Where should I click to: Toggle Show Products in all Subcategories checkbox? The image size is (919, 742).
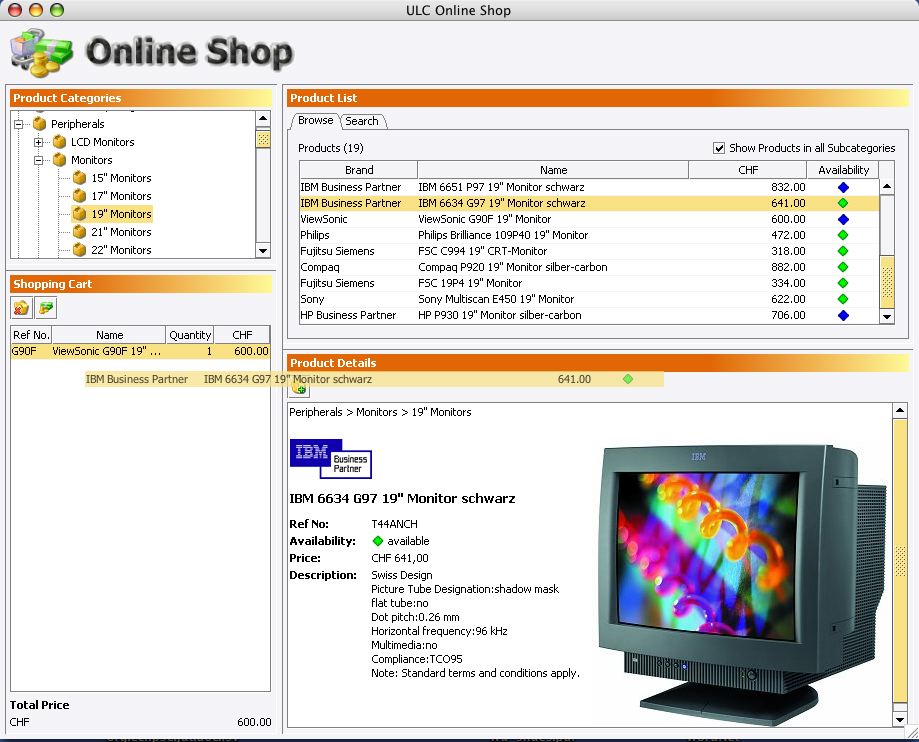point(719,148)
